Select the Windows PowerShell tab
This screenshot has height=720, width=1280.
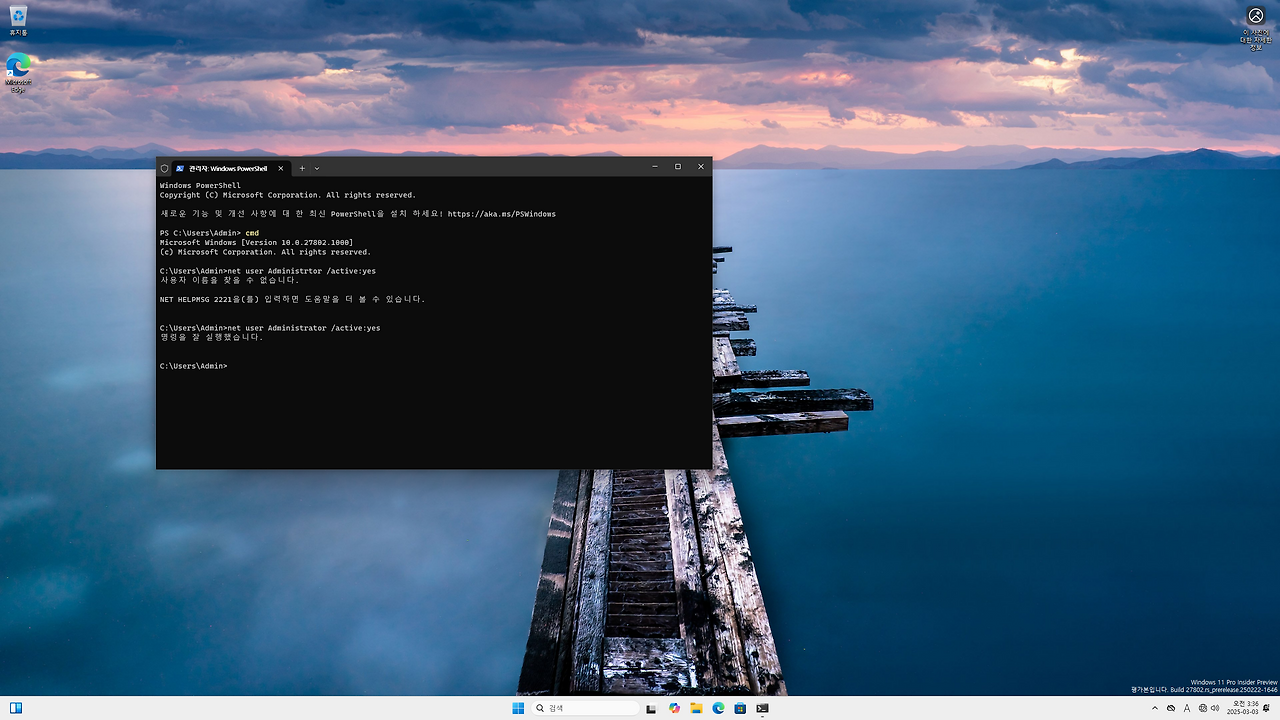pyautogui.click(x=229, y=168)
